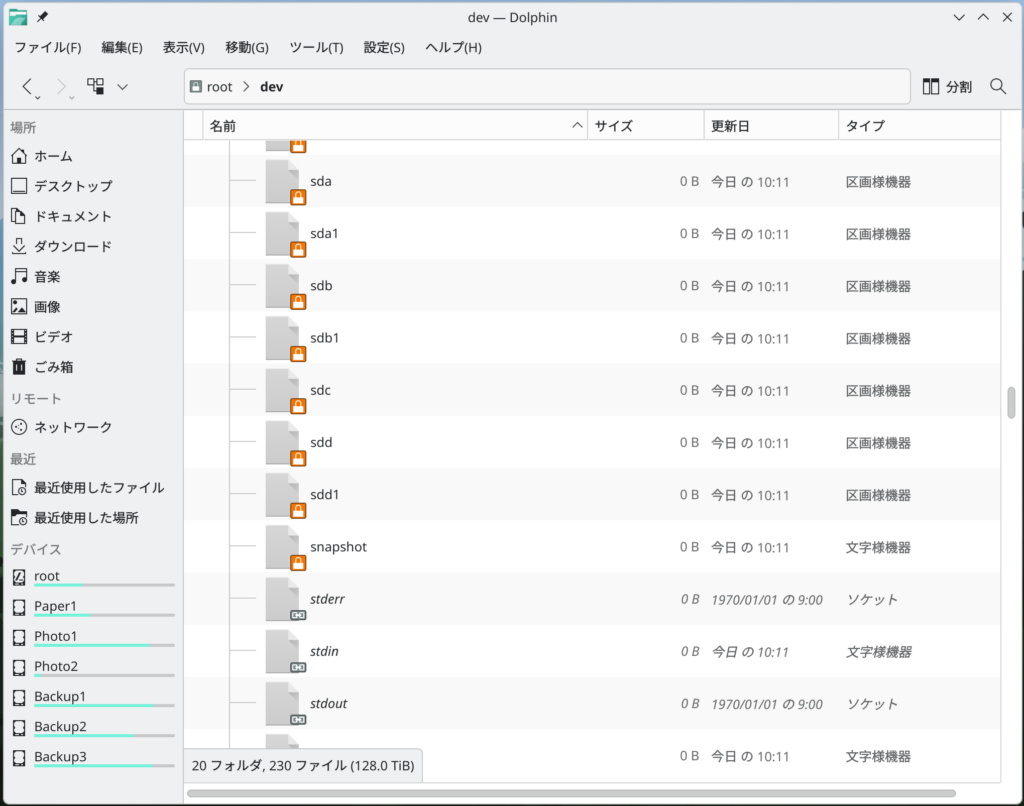This screenshot has width=1024, height=806.
Task: Select the snapshot file row
Action: (339, 547)
